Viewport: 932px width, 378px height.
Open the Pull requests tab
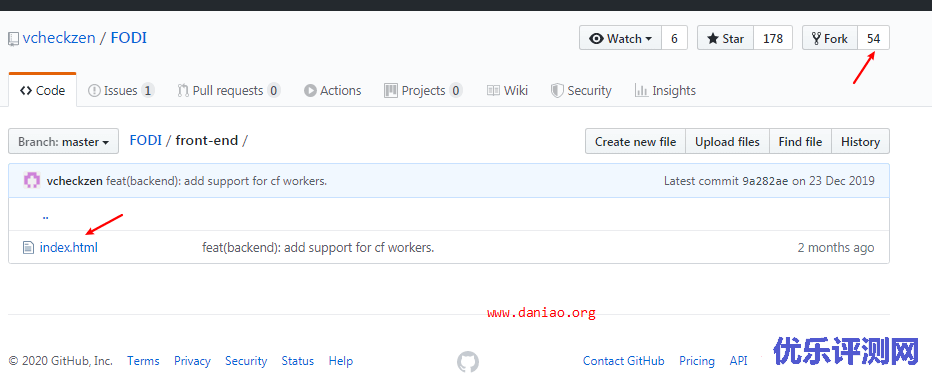[x=229, y=90]
